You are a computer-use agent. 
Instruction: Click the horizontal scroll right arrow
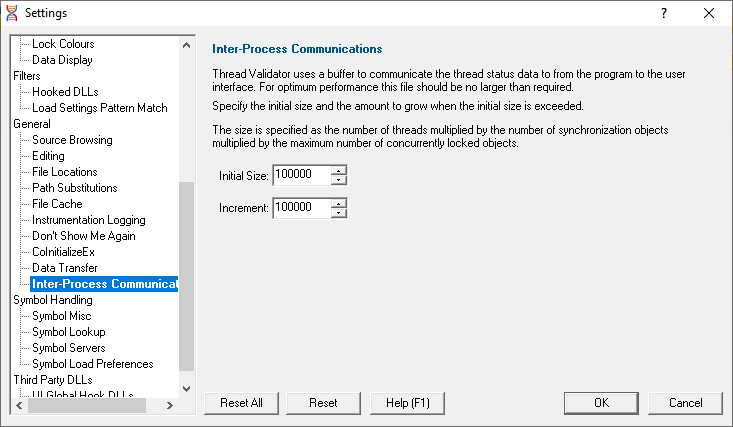click(170, 405)
